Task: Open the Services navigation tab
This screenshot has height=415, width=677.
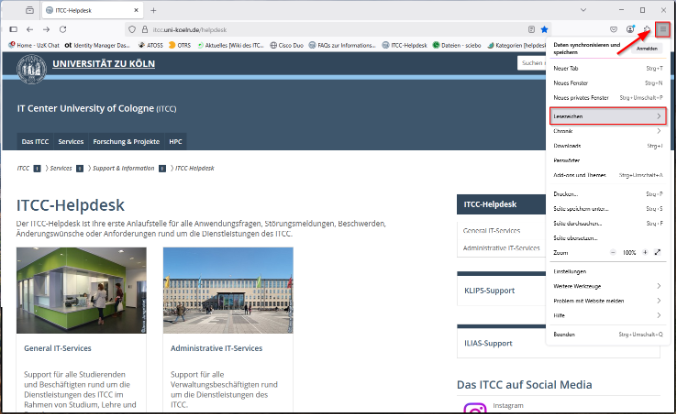Action: [71, 142]
